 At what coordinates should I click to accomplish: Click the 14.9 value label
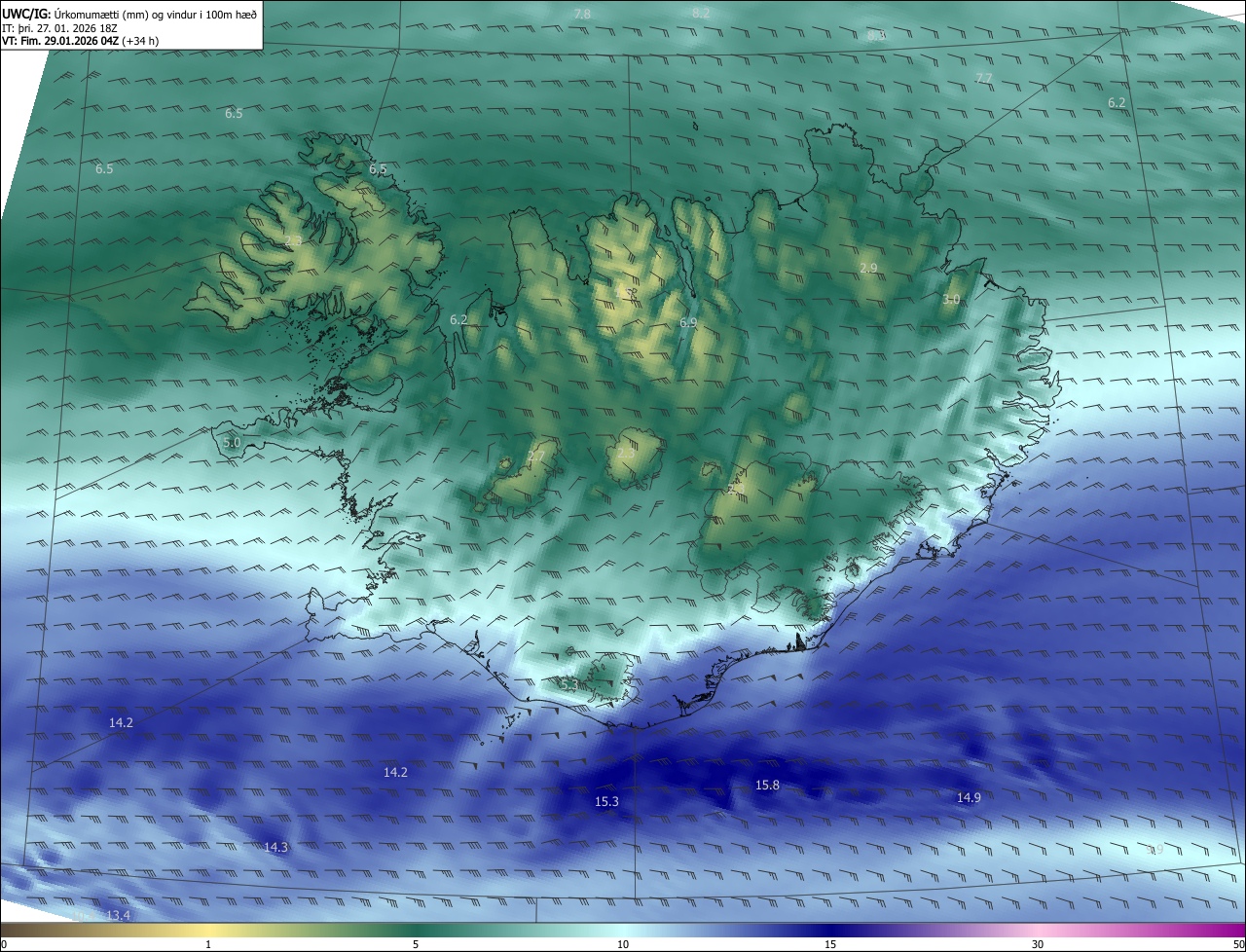(x=969, y=797)
